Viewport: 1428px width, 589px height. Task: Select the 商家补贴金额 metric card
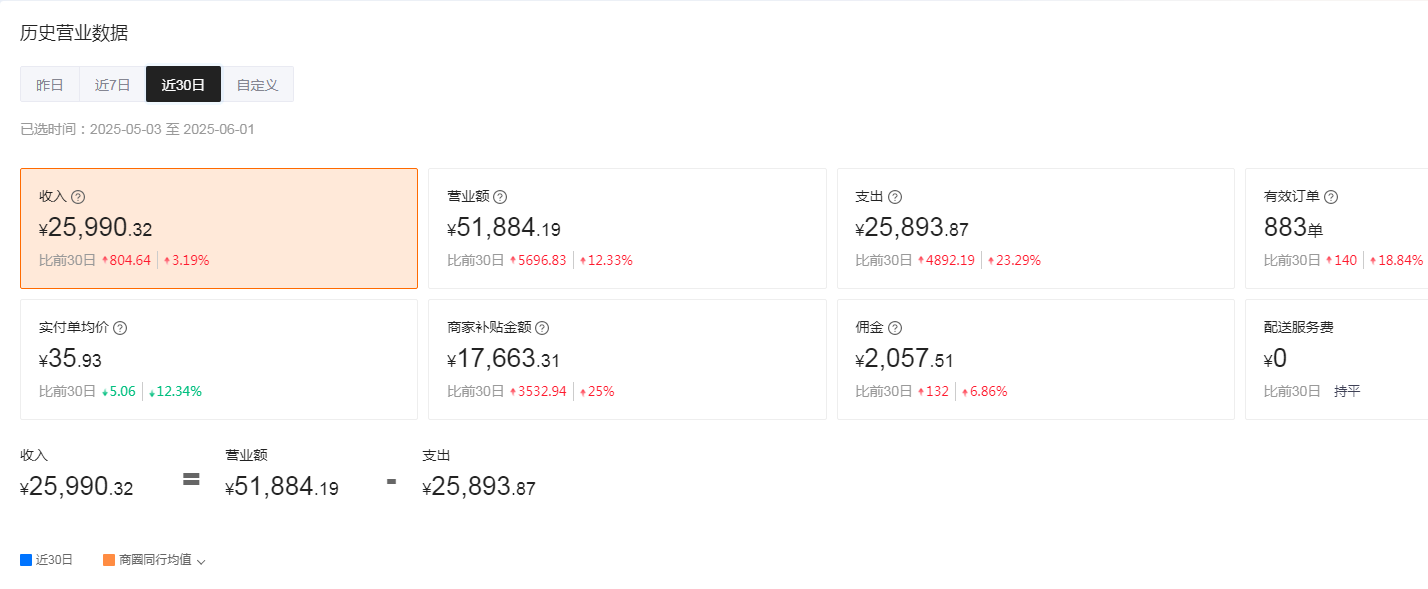pyautogui.click(x=627, y=359)
